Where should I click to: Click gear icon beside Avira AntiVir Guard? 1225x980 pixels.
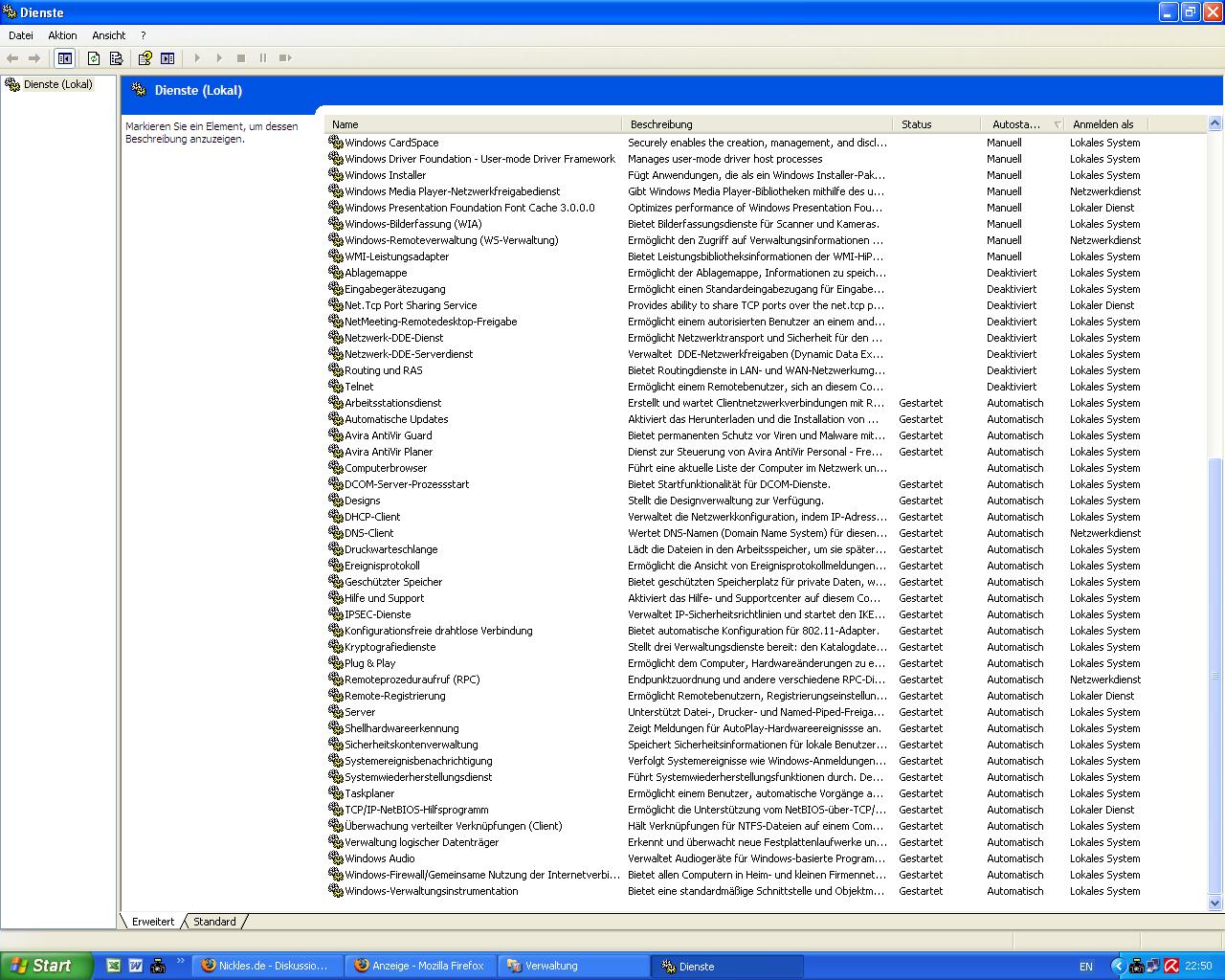tap(336, 434)
